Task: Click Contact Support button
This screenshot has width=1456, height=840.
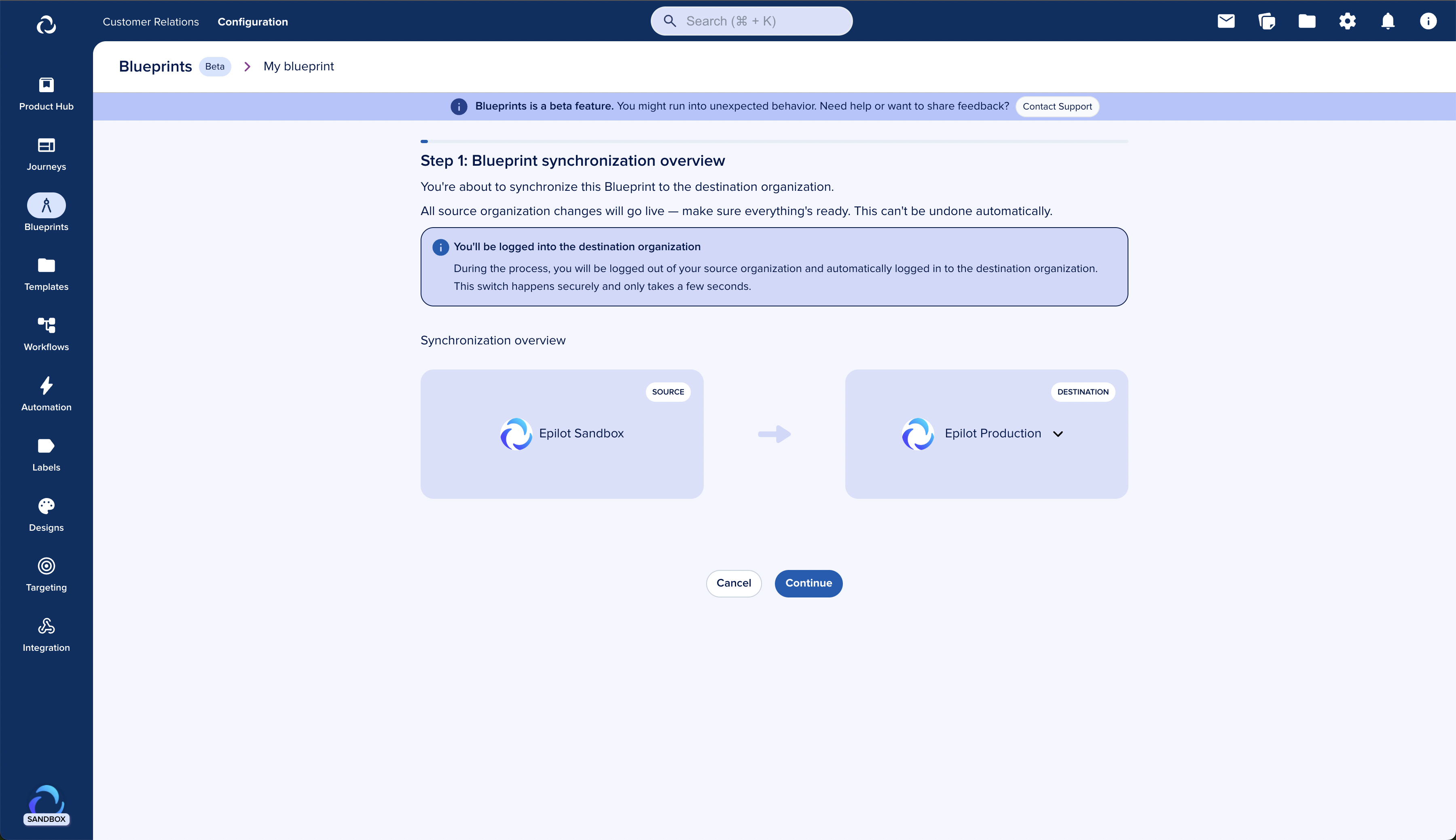Action: 1057,107
